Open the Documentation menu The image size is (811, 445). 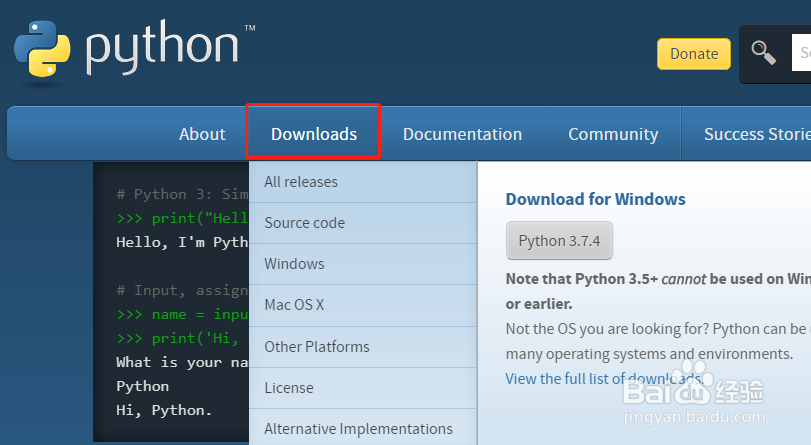[462, 134]
